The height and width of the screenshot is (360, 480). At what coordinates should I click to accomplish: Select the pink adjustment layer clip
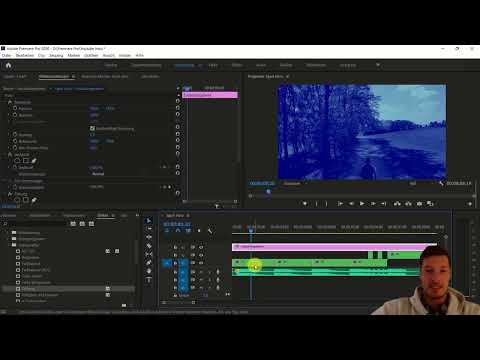coord(334,247)
